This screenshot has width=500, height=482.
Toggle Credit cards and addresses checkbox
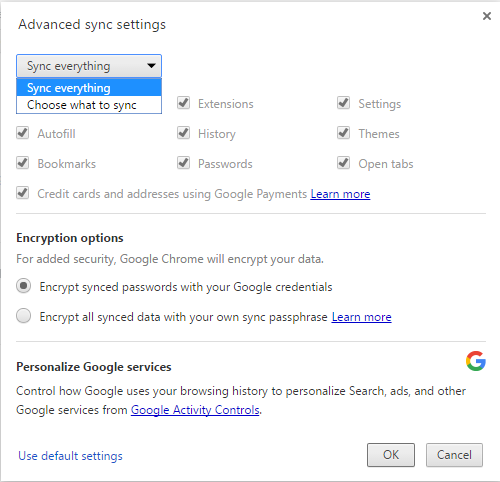23,193
